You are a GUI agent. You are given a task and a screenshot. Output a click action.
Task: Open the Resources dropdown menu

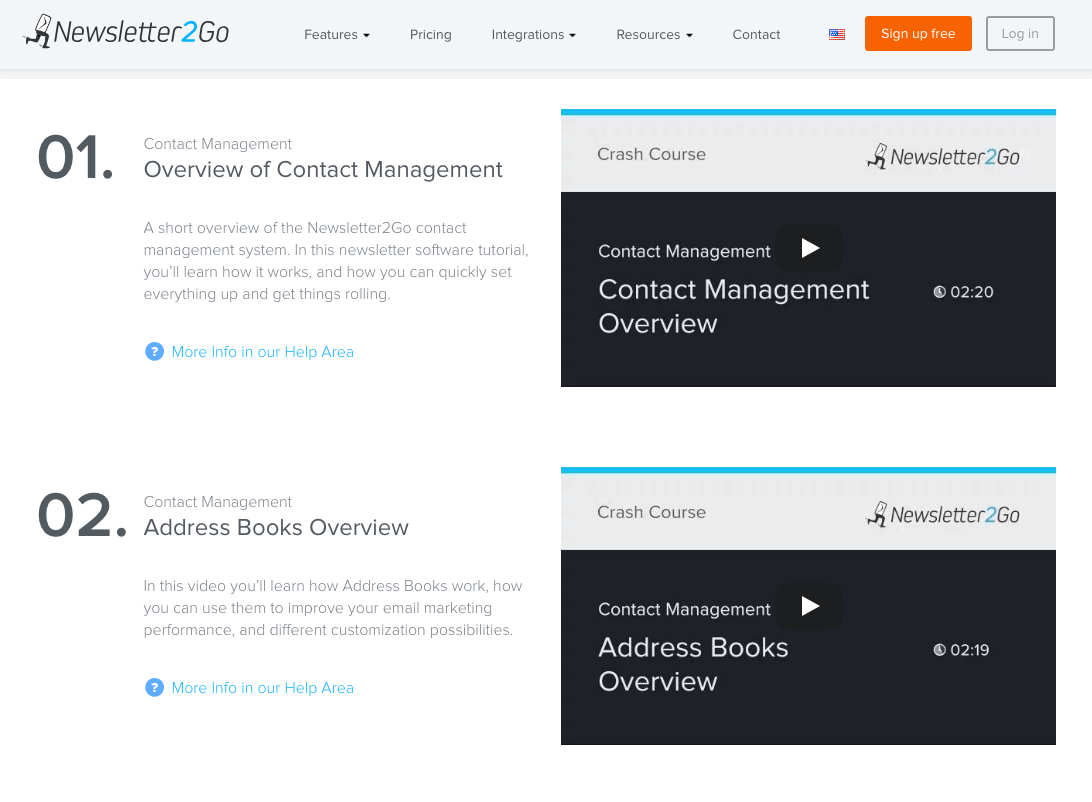pos(654,35)
